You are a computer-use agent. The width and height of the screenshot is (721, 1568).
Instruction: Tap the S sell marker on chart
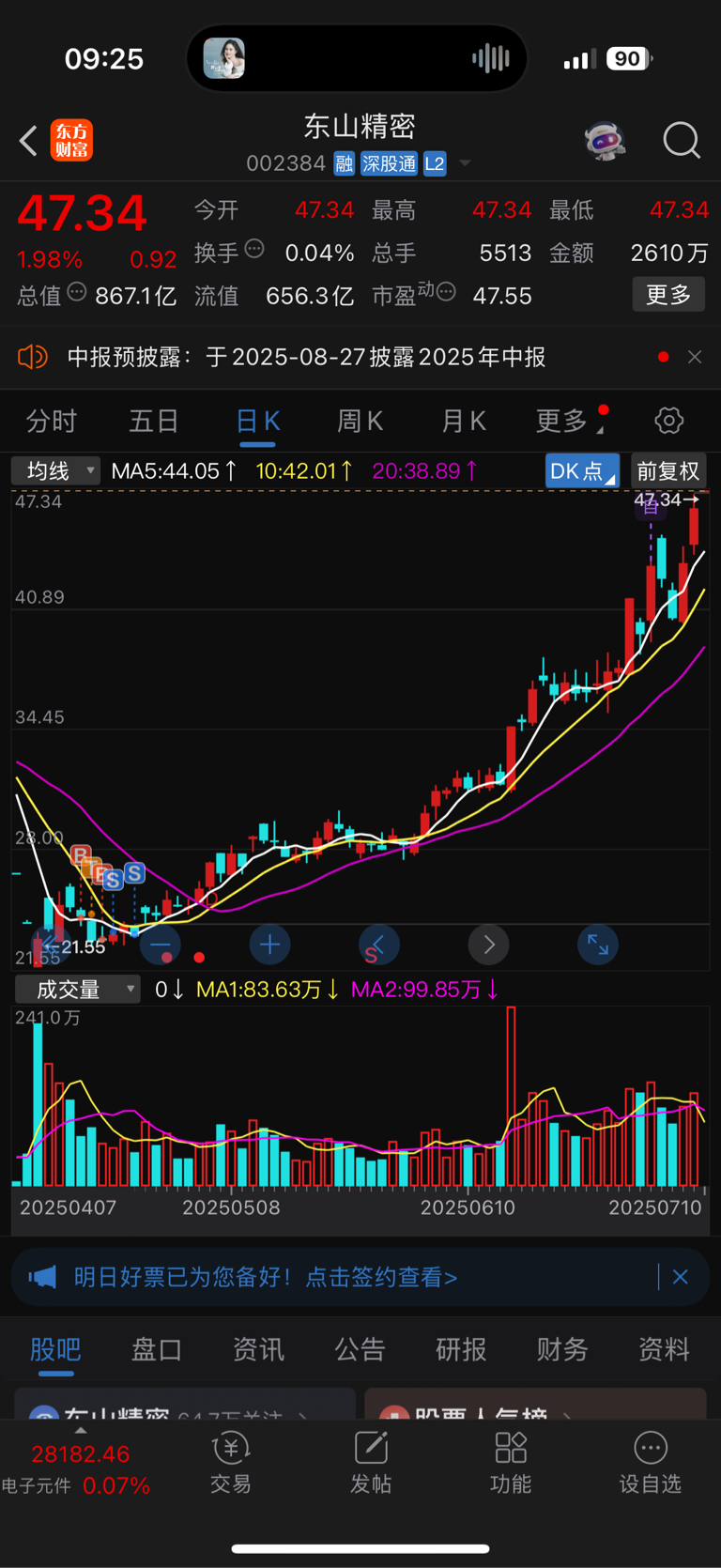coord(134,873)
